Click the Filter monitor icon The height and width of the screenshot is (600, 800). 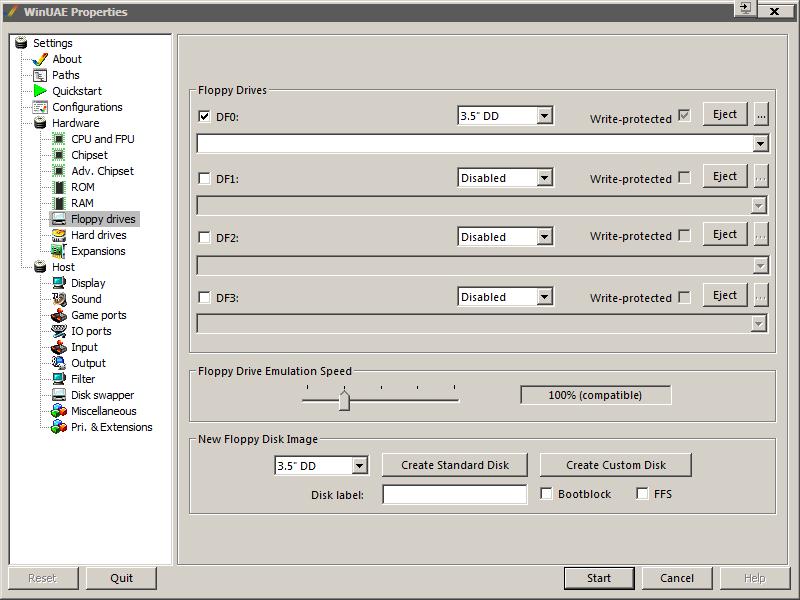click(x=59, y=379)
